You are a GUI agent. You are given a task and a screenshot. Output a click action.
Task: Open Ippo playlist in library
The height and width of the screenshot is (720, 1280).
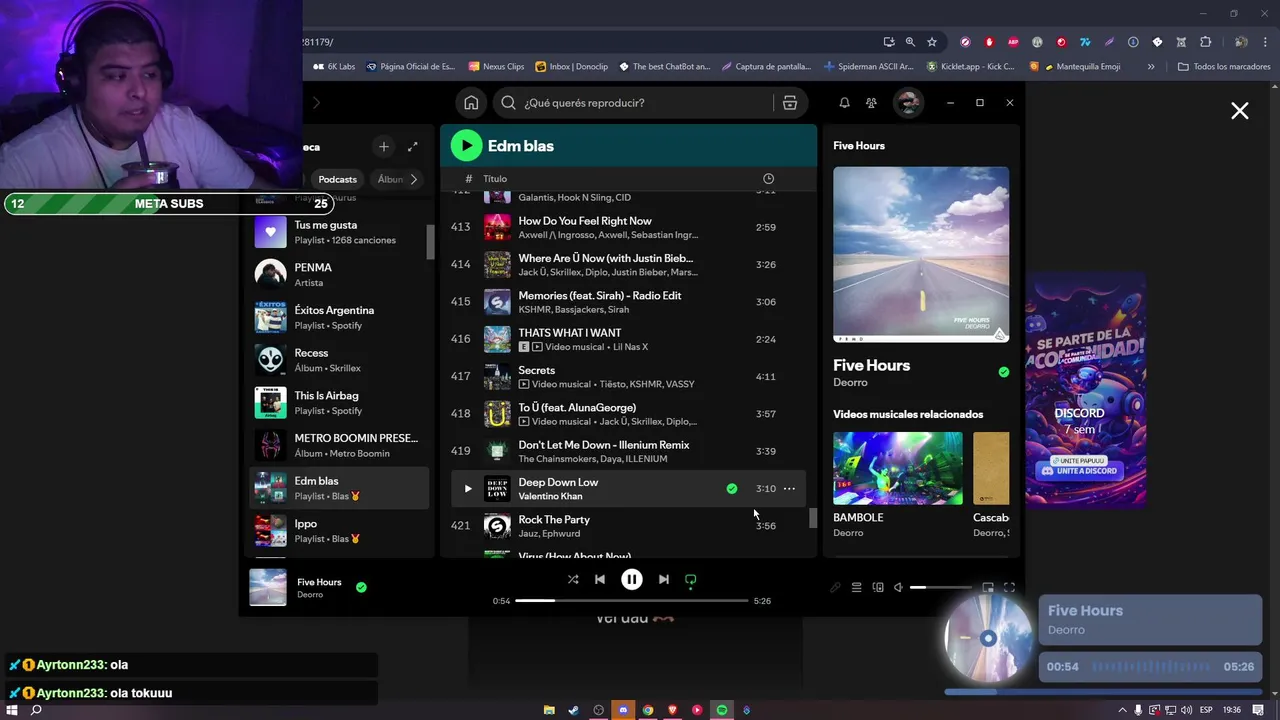339,531
